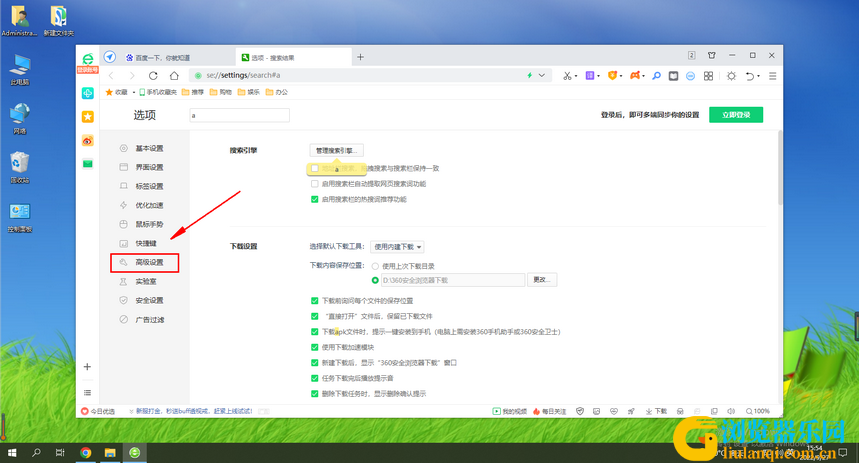Screen dimensions: 859x463
Task: Expand the scissors tool dropdown arrow
Action: point(576,77)
